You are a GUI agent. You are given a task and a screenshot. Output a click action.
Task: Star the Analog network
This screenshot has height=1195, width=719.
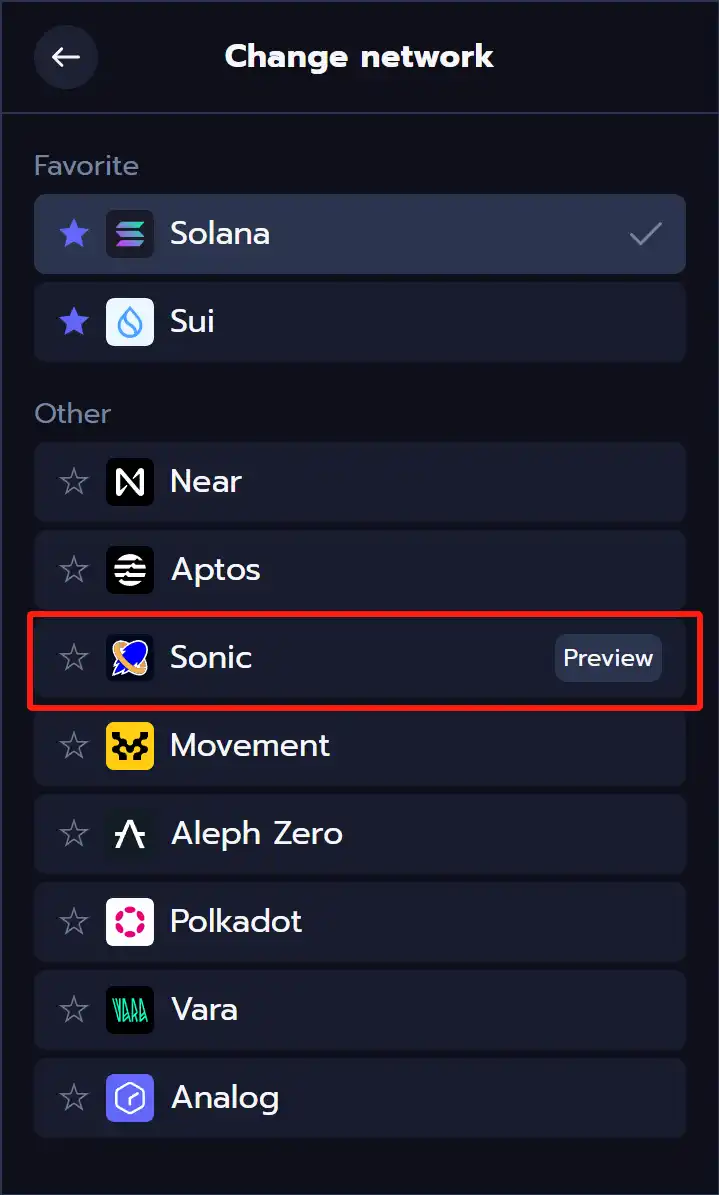(x=74, y=1097)
